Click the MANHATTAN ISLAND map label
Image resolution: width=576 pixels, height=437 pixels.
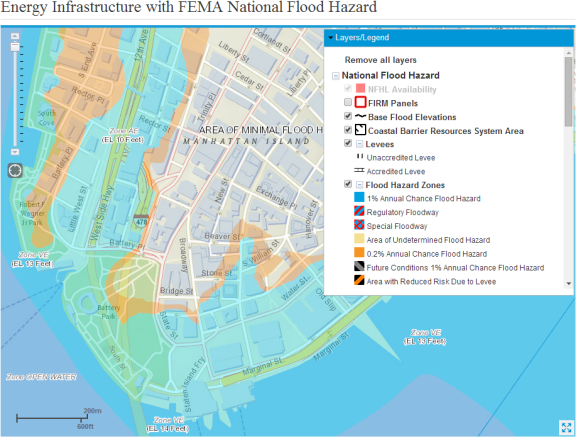[x=246, y=141]
